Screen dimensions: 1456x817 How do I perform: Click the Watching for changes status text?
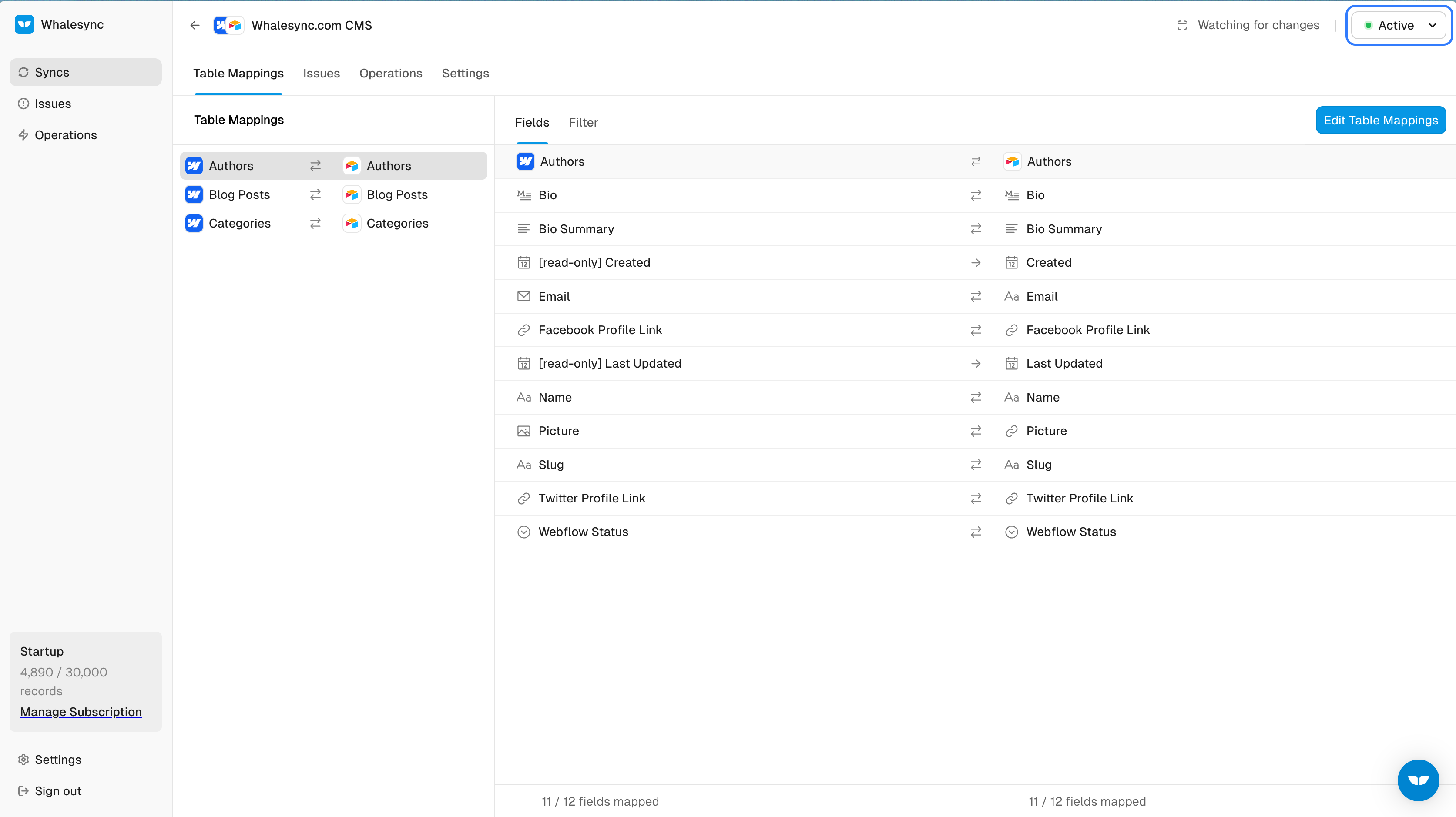1259,25
